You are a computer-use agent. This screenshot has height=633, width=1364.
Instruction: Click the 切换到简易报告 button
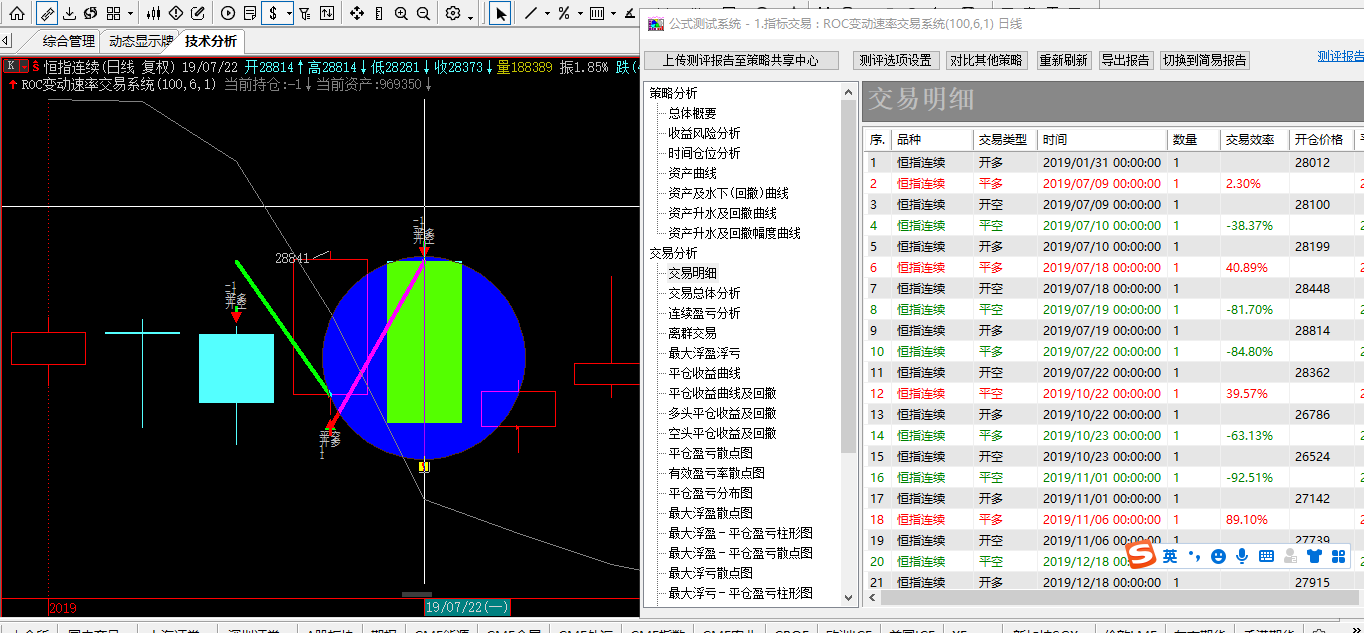pos(1205,60)
